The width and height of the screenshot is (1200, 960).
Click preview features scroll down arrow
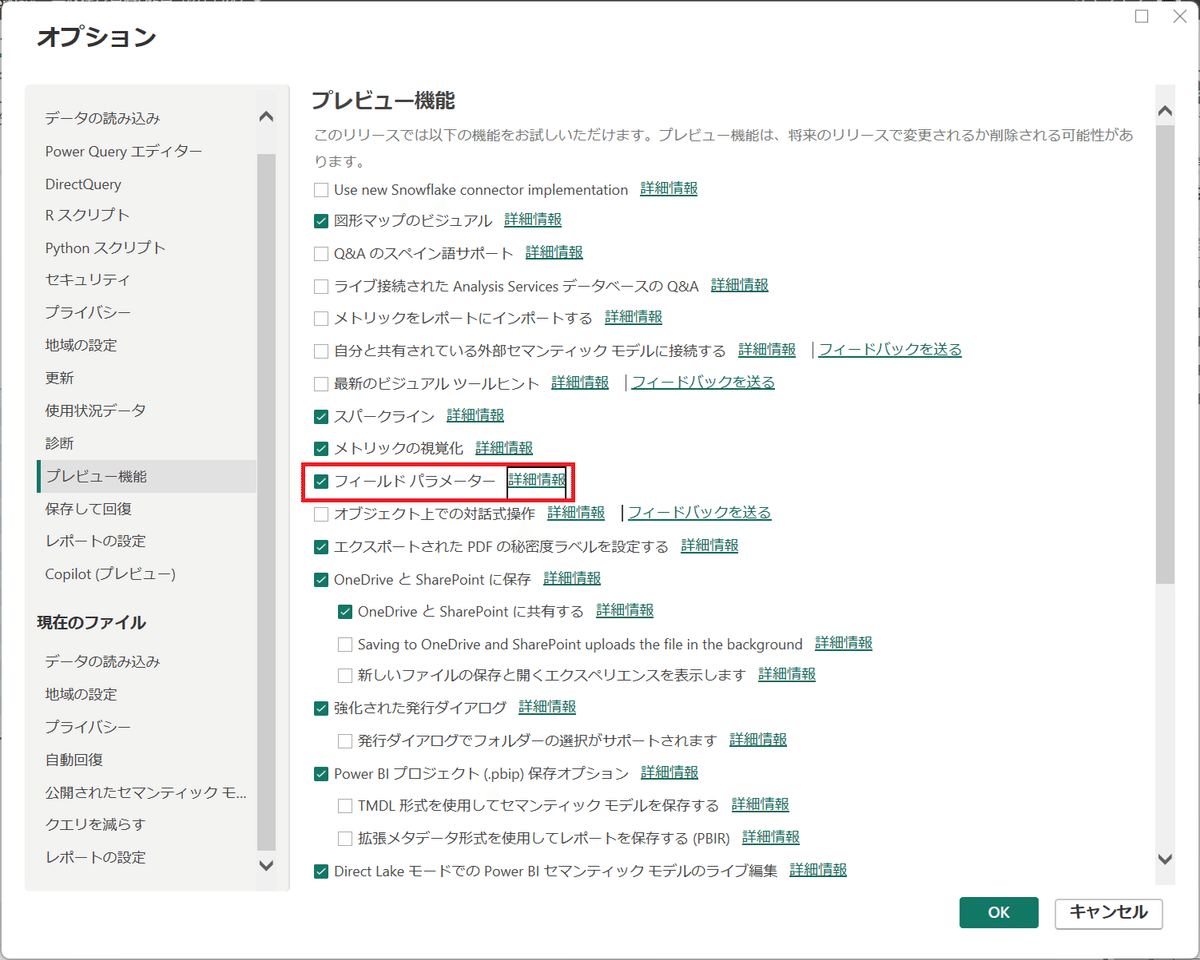point(1165,858)
